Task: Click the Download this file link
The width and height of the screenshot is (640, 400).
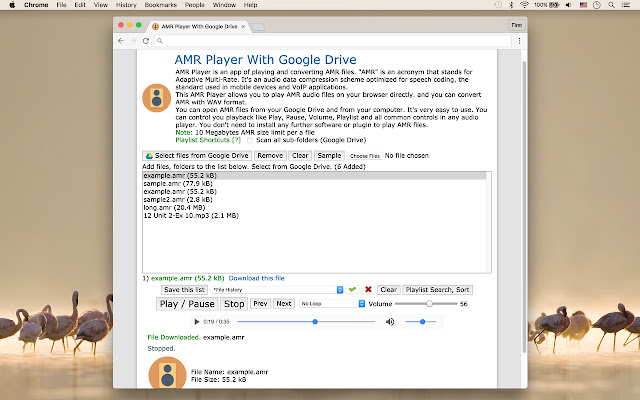Action: [256, 277]
